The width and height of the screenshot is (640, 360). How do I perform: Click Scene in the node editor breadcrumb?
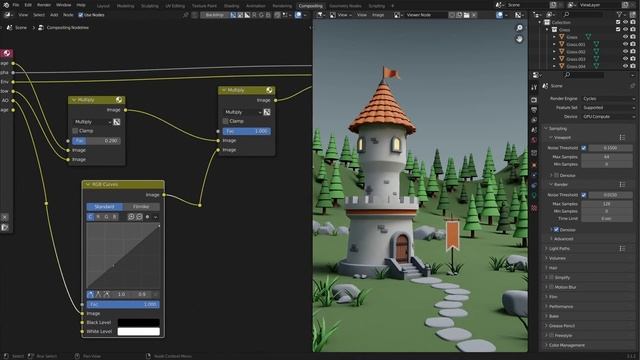[x=21, y=28]
